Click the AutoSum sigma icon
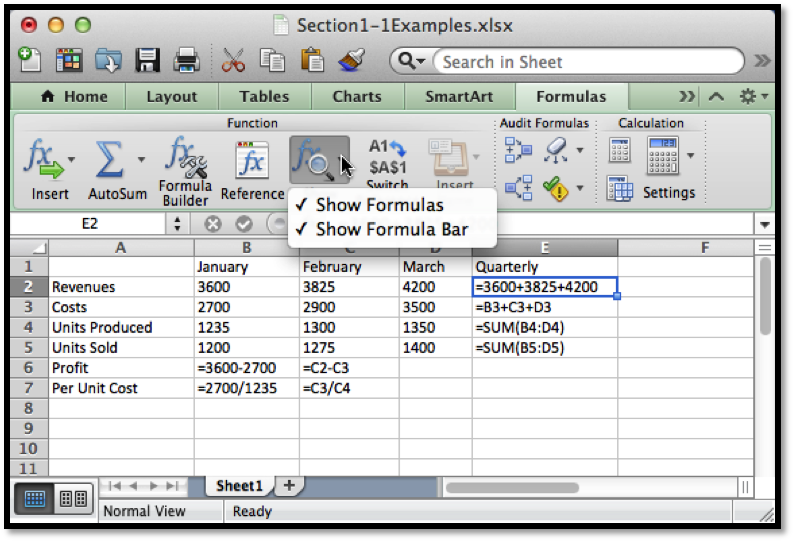 110,158
